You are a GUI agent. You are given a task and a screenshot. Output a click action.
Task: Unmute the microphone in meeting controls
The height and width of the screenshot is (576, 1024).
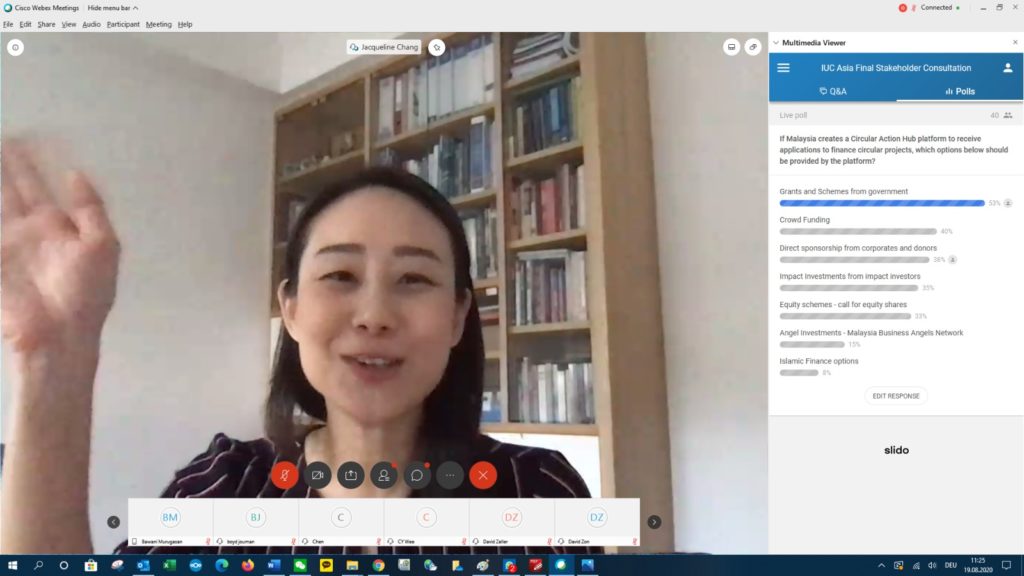pos(284,475)
